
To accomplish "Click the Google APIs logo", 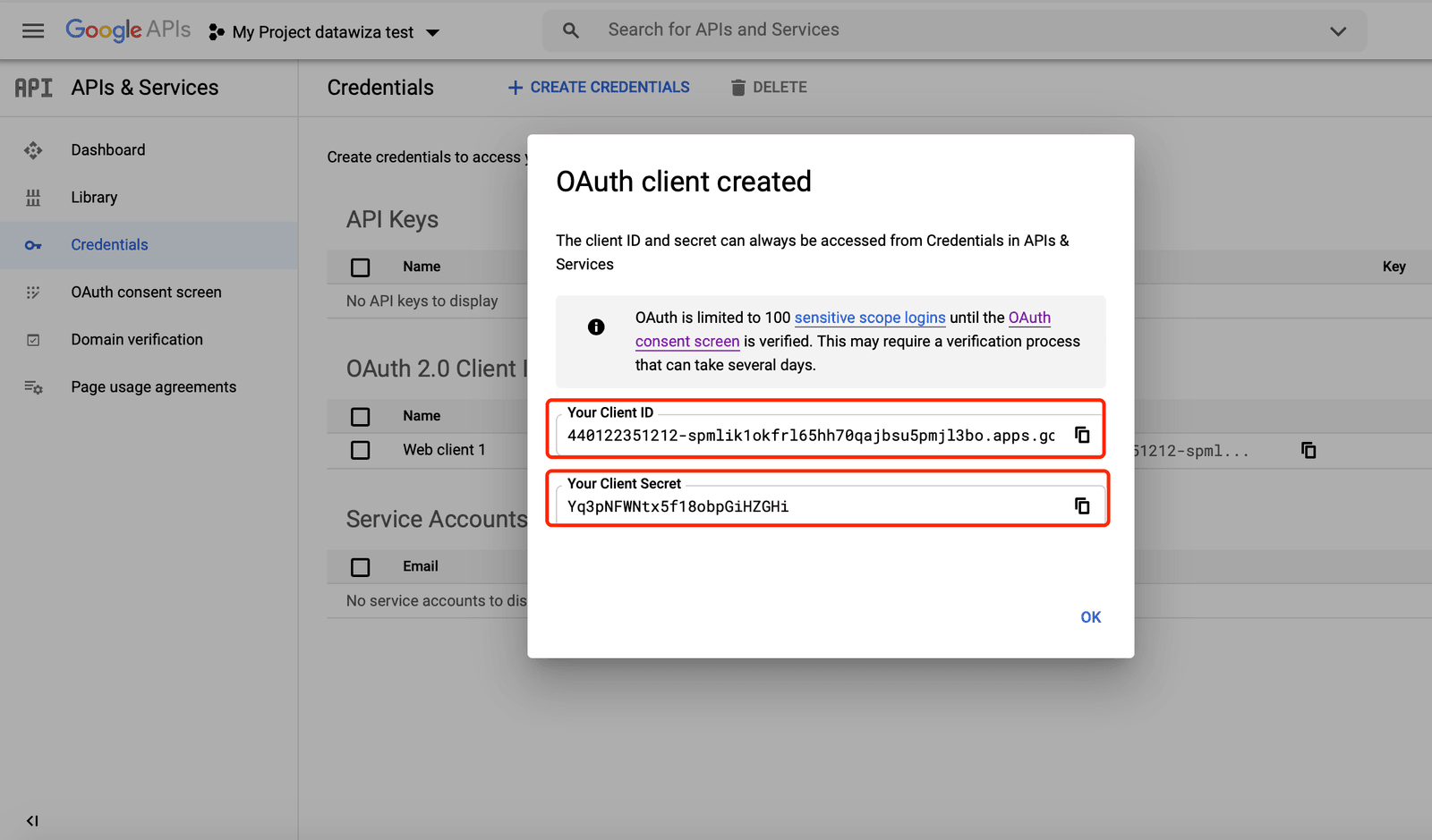I will point(128,30).
